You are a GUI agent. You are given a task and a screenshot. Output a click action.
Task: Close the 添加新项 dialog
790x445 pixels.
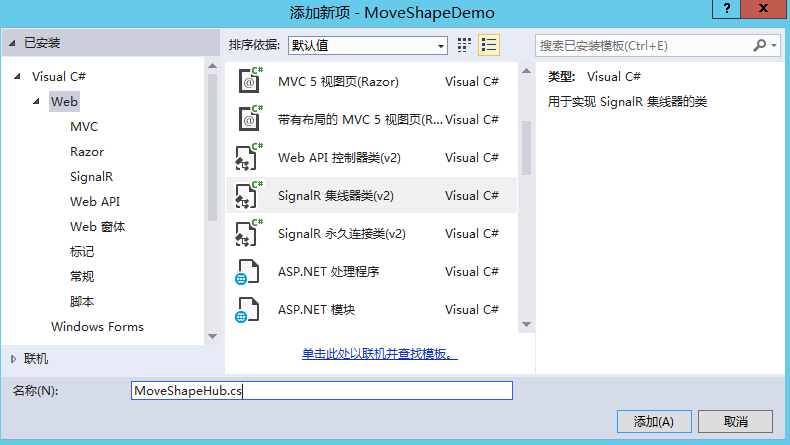(x=763, y=9)
